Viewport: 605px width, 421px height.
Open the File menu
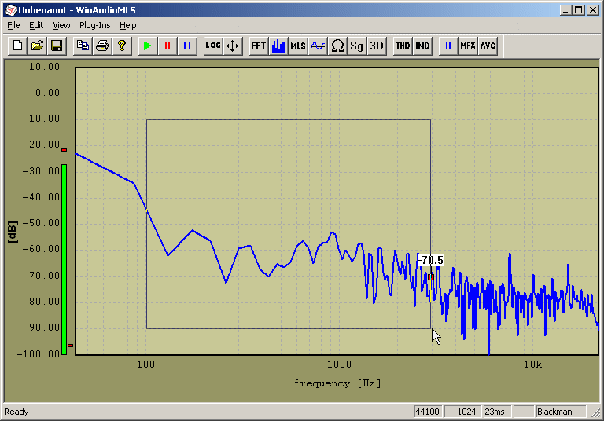13,24
